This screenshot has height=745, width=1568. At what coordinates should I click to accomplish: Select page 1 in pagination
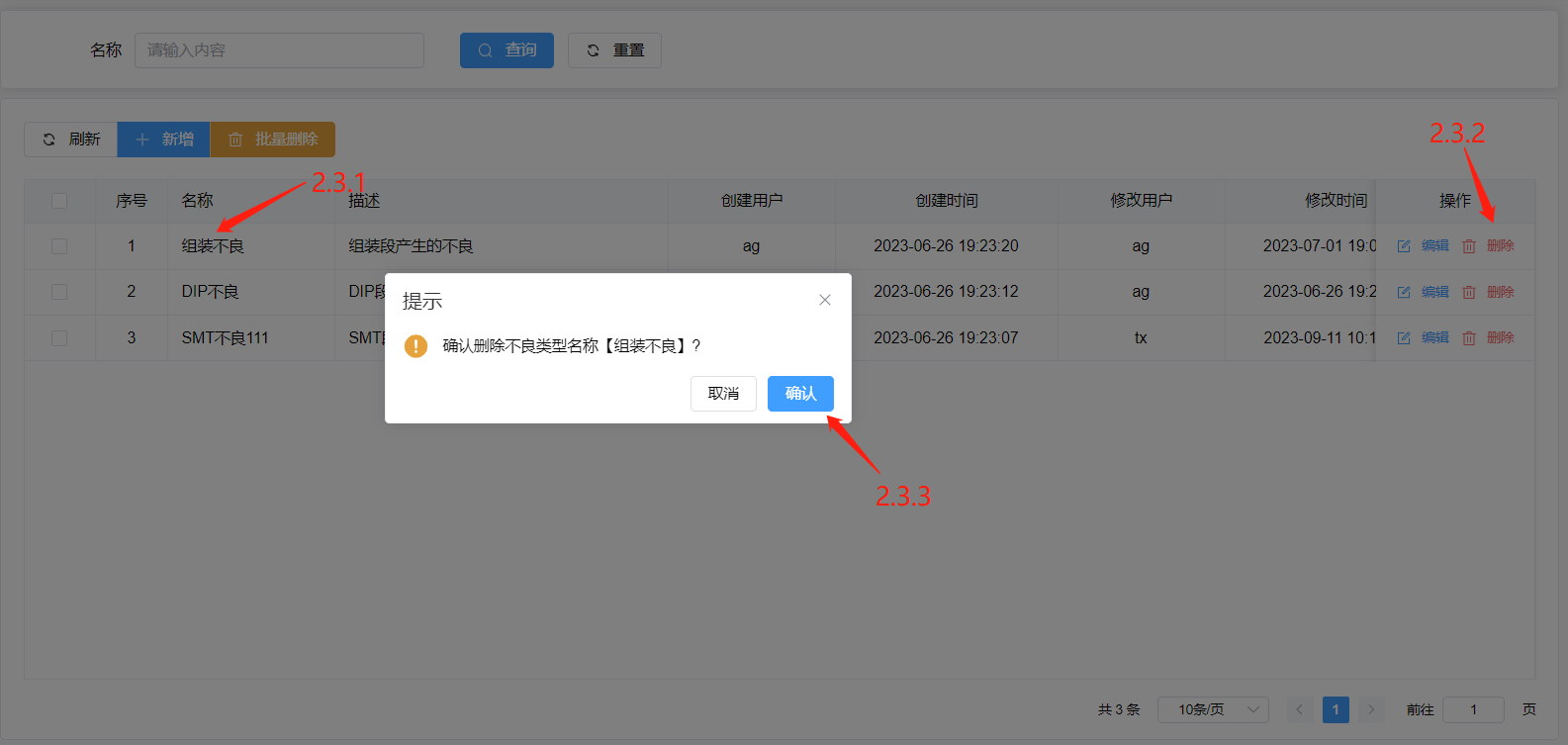tap(1336, 709)
